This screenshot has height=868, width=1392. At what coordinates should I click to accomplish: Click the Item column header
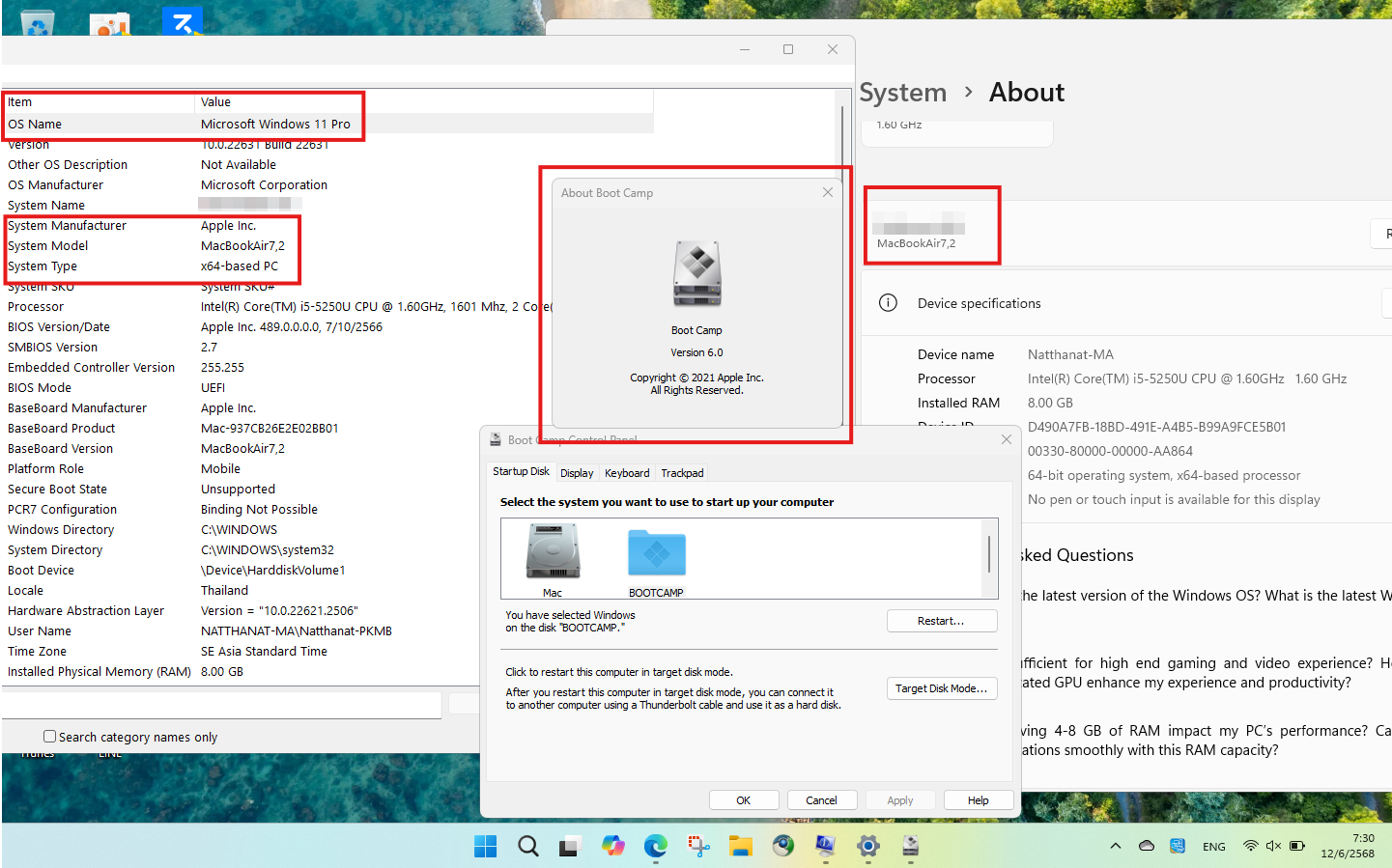tap(99, 101)
